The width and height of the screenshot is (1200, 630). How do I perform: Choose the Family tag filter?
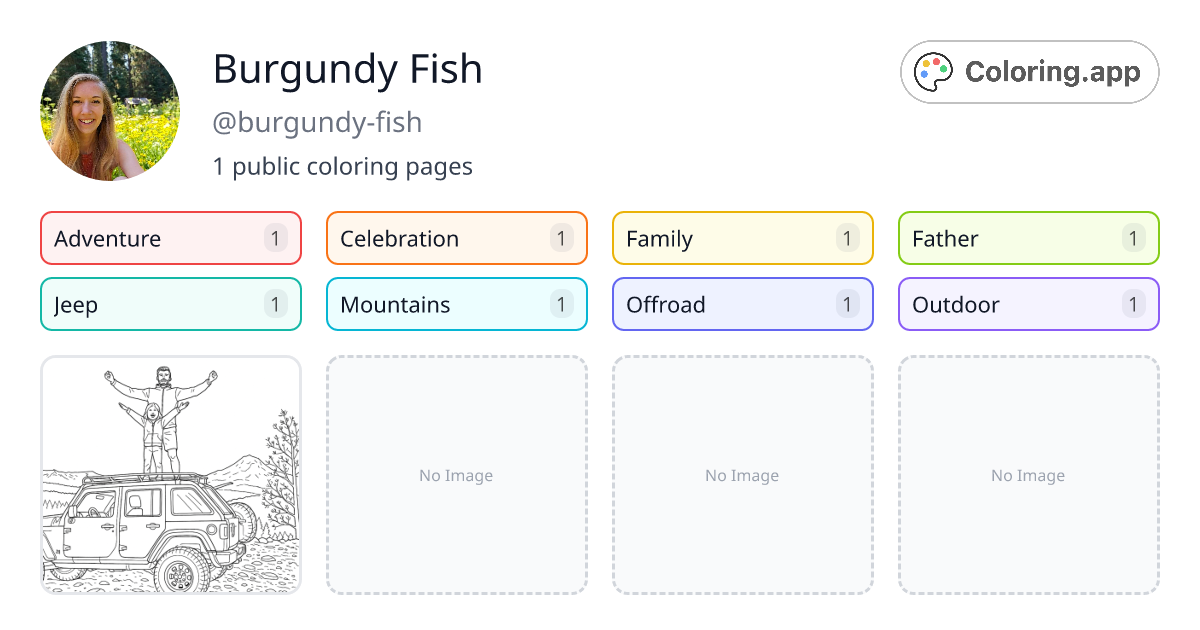(x=743, y=238)
